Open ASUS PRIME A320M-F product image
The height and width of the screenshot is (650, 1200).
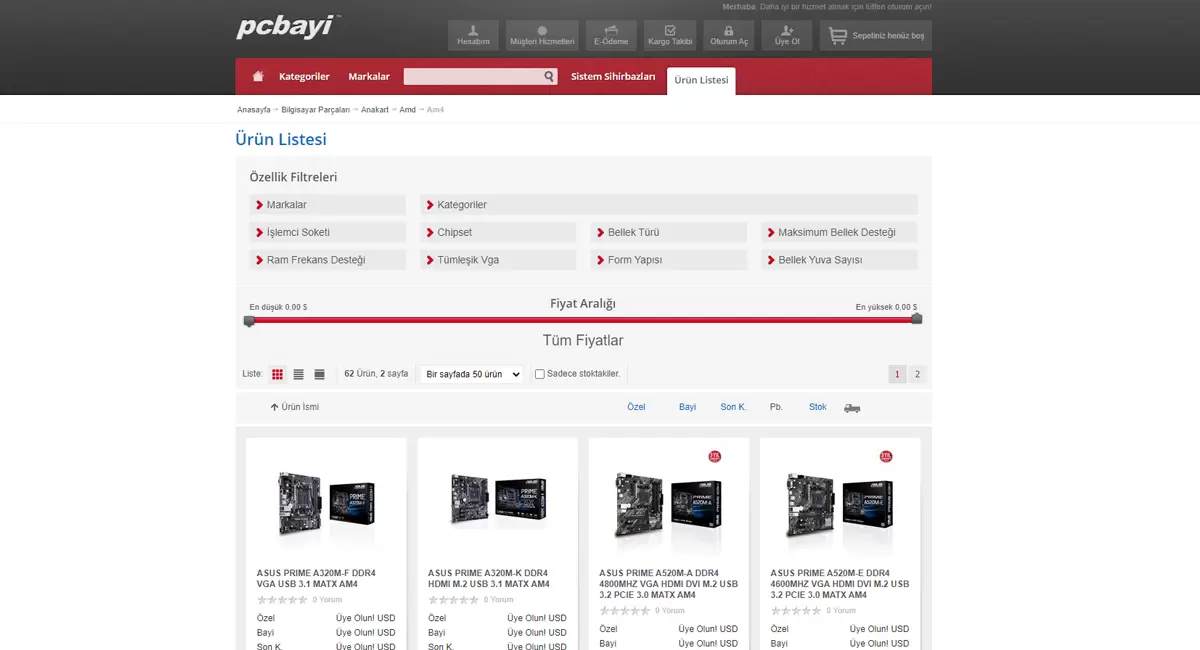pos(326,502)
